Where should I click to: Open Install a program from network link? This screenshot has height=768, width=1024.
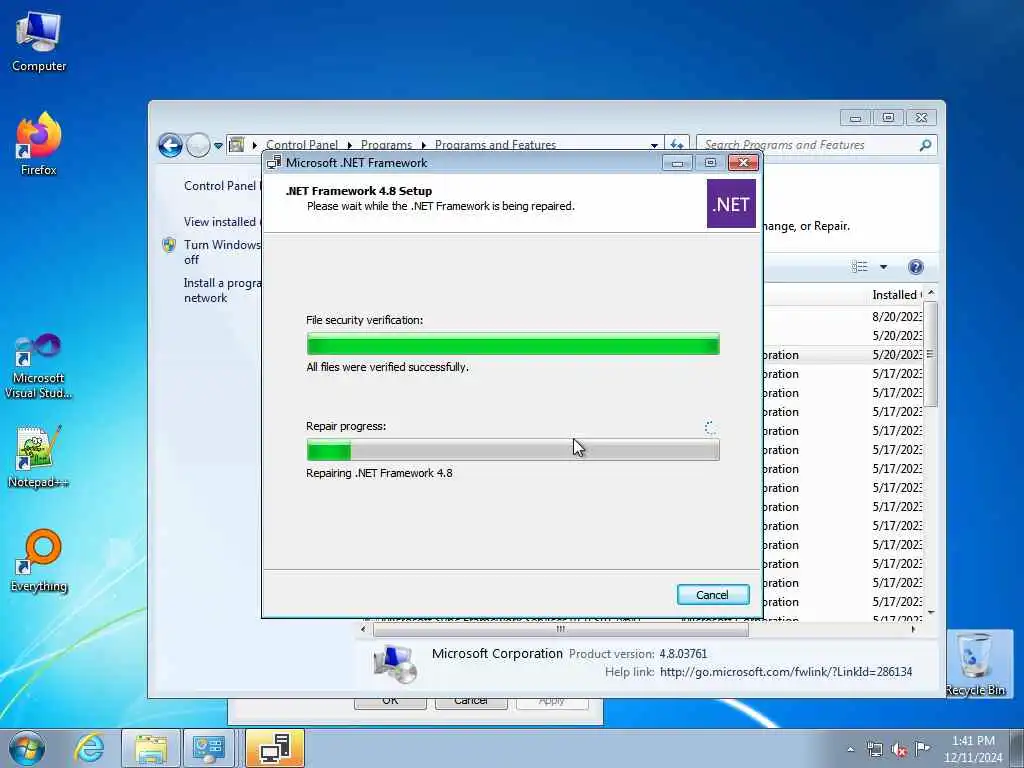point(221,290)
